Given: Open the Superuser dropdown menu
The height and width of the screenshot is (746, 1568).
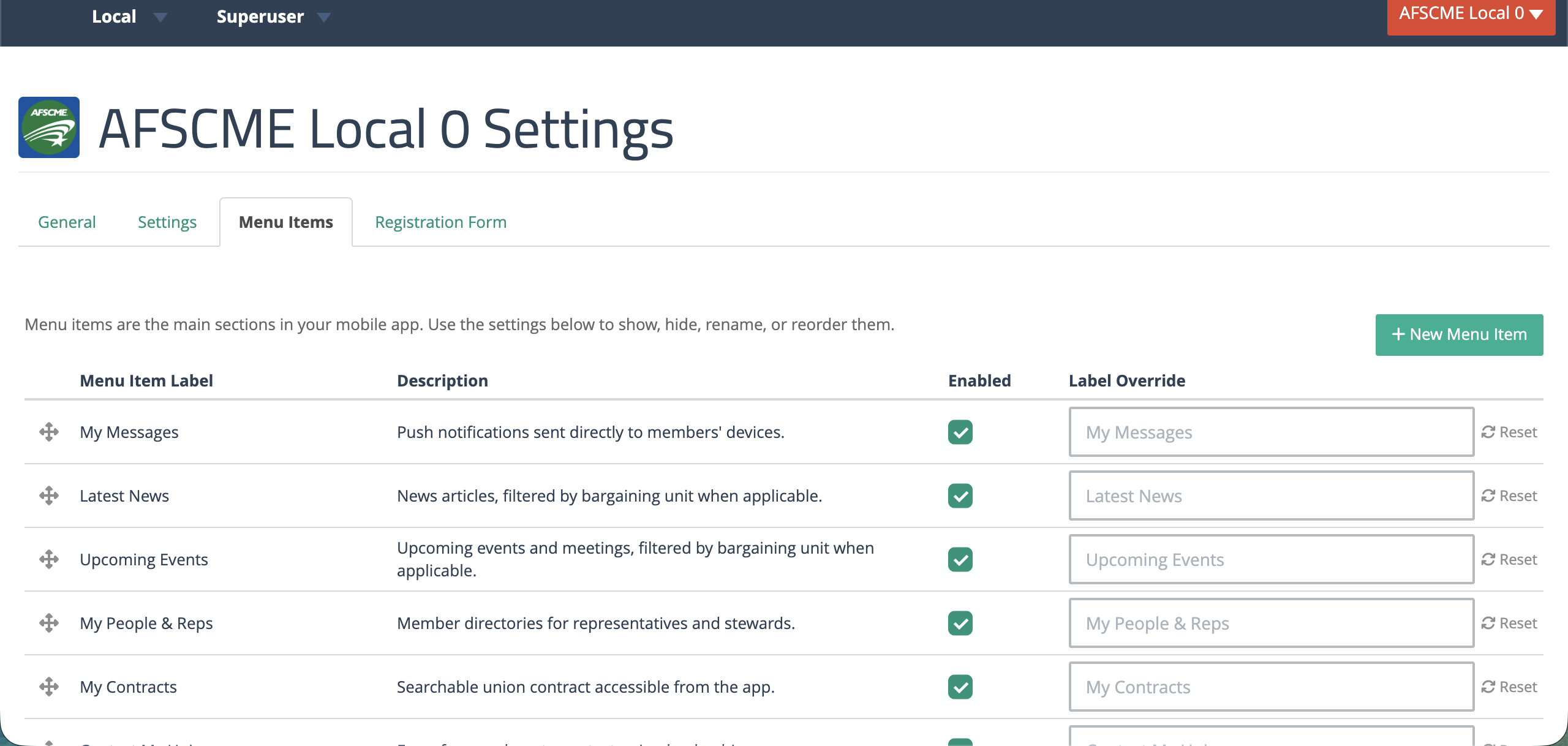Looking at the screenshot, I should tap(274, 17).
